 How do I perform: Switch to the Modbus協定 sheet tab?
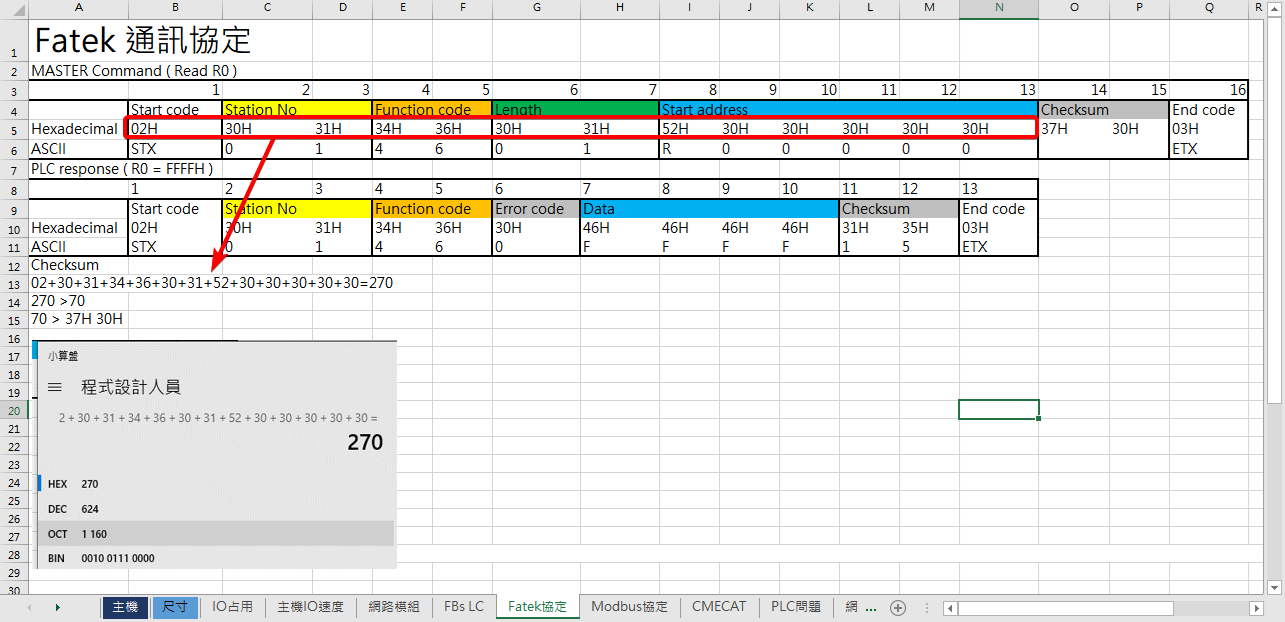click(x=629, y=607)
